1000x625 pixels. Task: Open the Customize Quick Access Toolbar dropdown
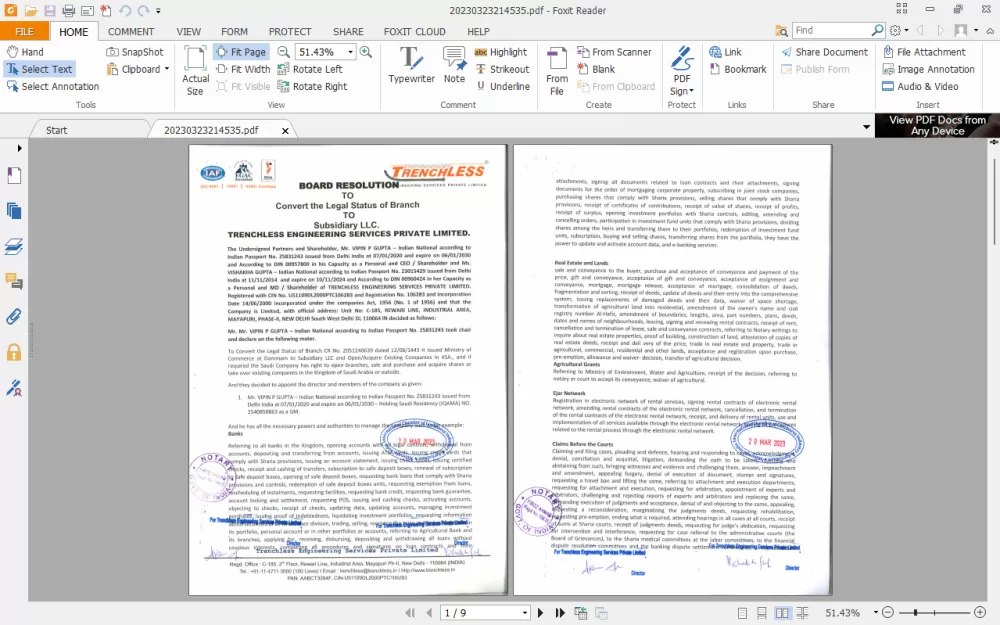click(x=158, y=11)
